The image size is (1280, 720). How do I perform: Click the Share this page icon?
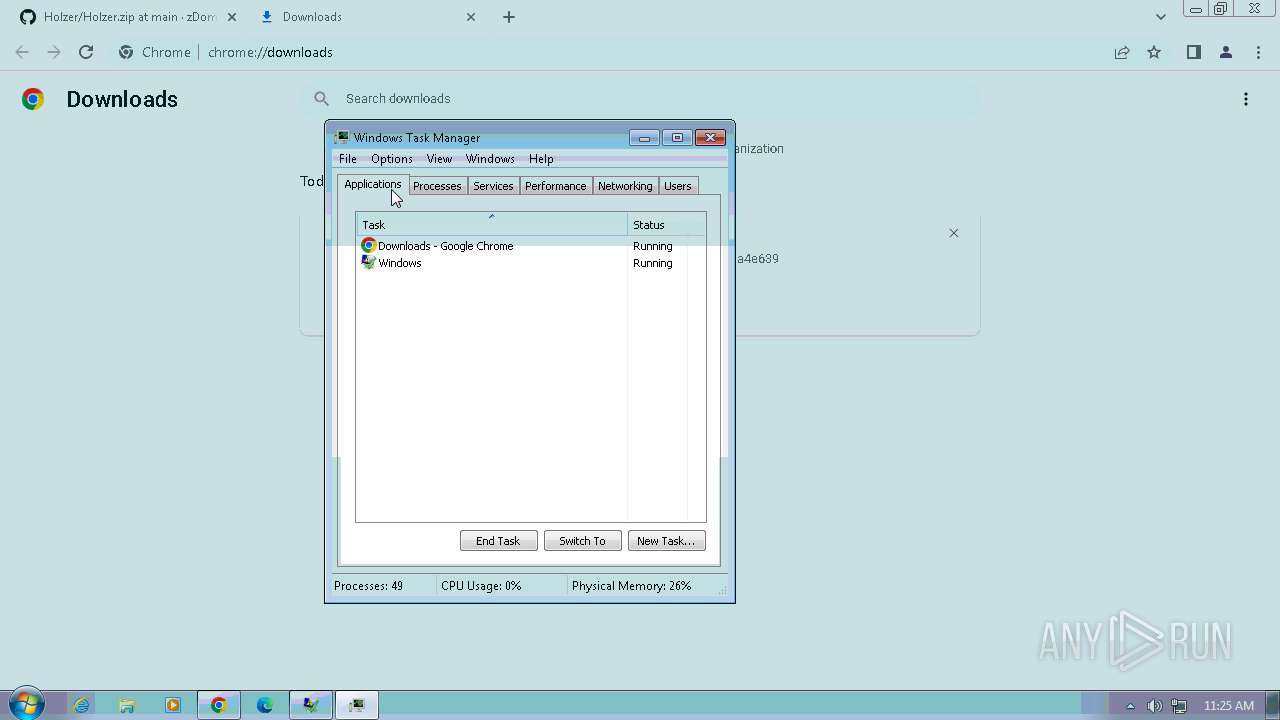(1122, 52)
